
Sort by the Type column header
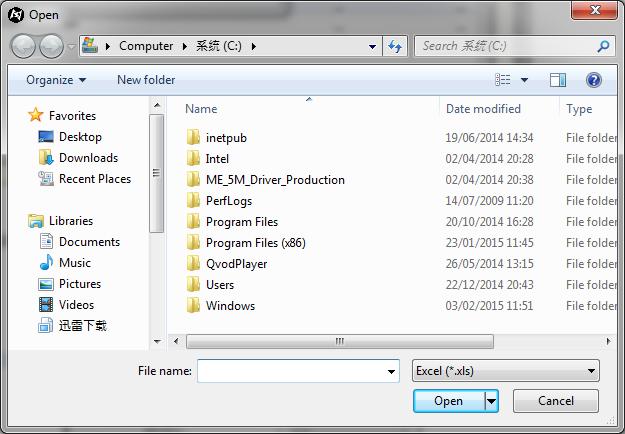tap(579, 109)
